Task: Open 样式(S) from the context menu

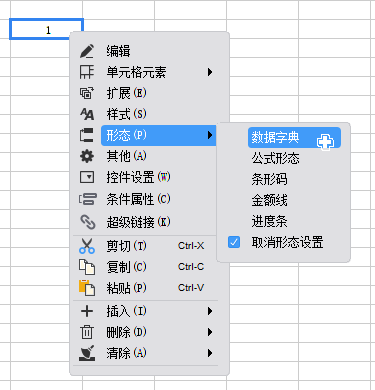Action: coord(126,114)
